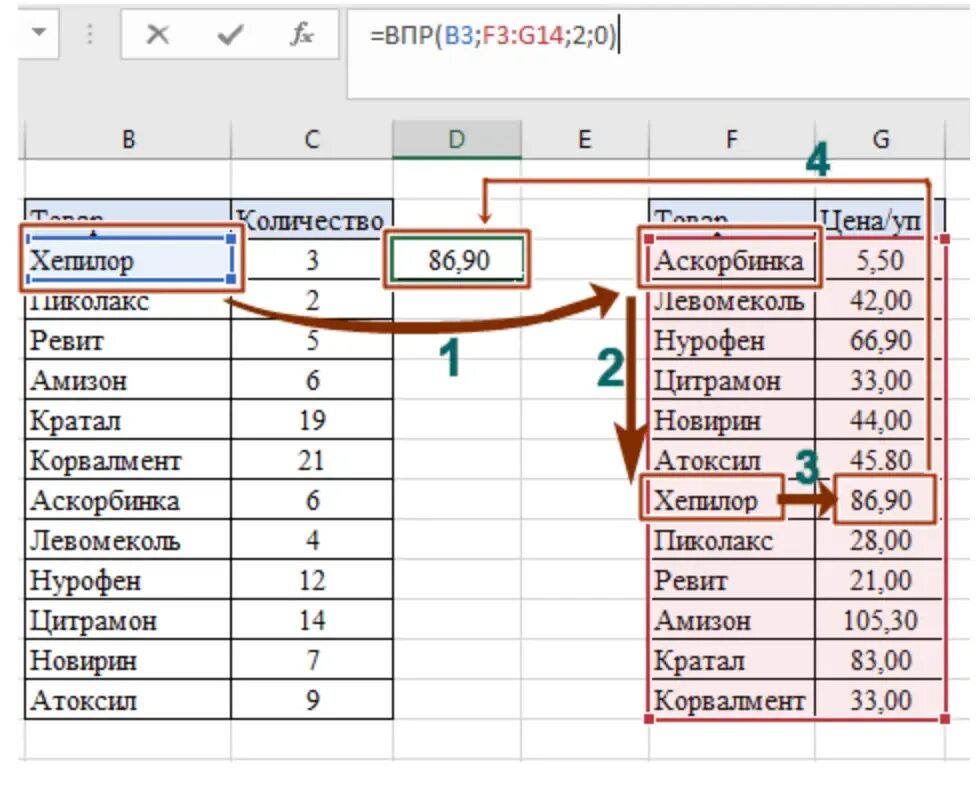Select column D header
This screenshot has height=789, width=976.
[457, 139]
